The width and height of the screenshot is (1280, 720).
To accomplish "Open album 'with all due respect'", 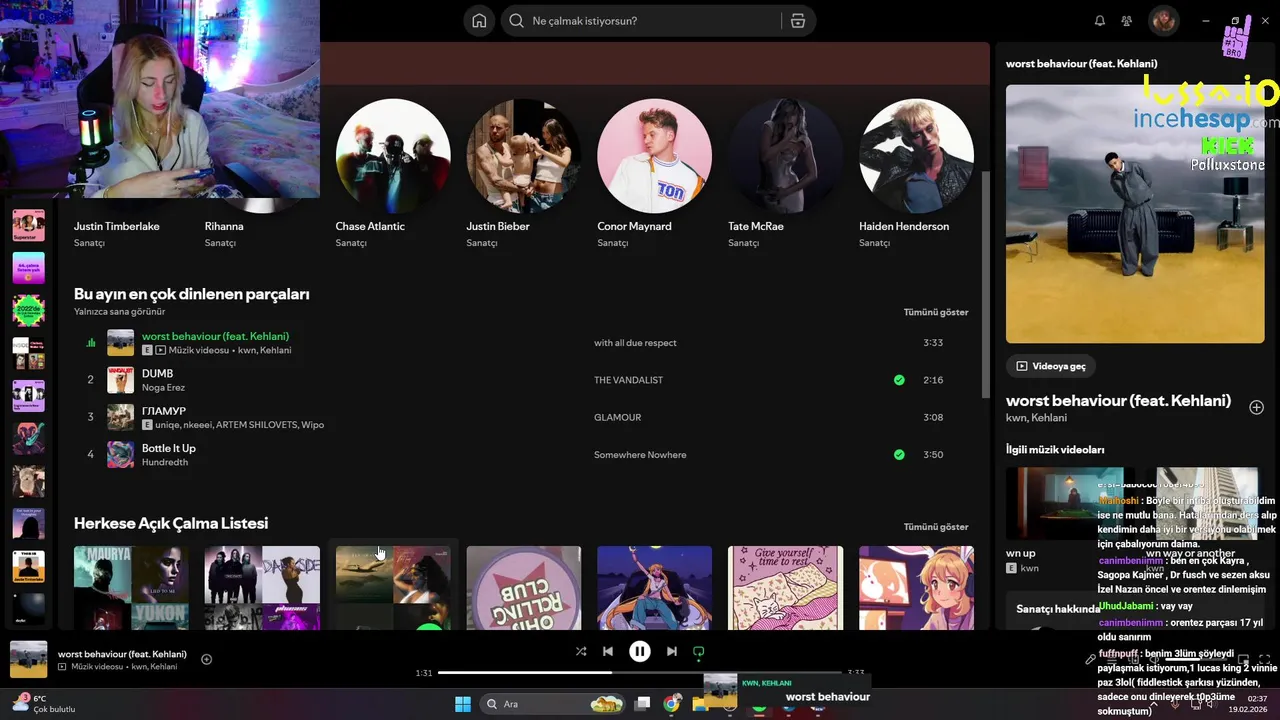I will tap(635, 343).
